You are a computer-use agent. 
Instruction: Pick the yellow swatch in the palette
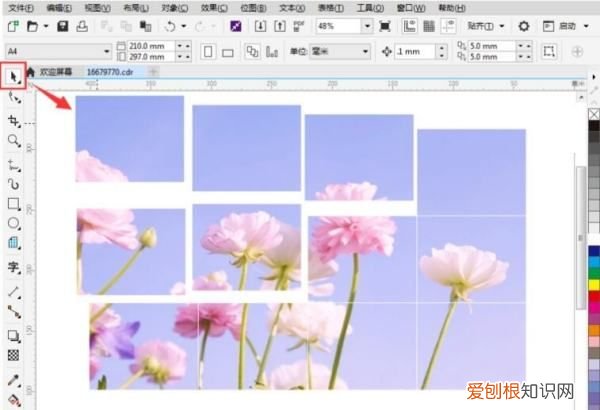(x=594, y=284)
